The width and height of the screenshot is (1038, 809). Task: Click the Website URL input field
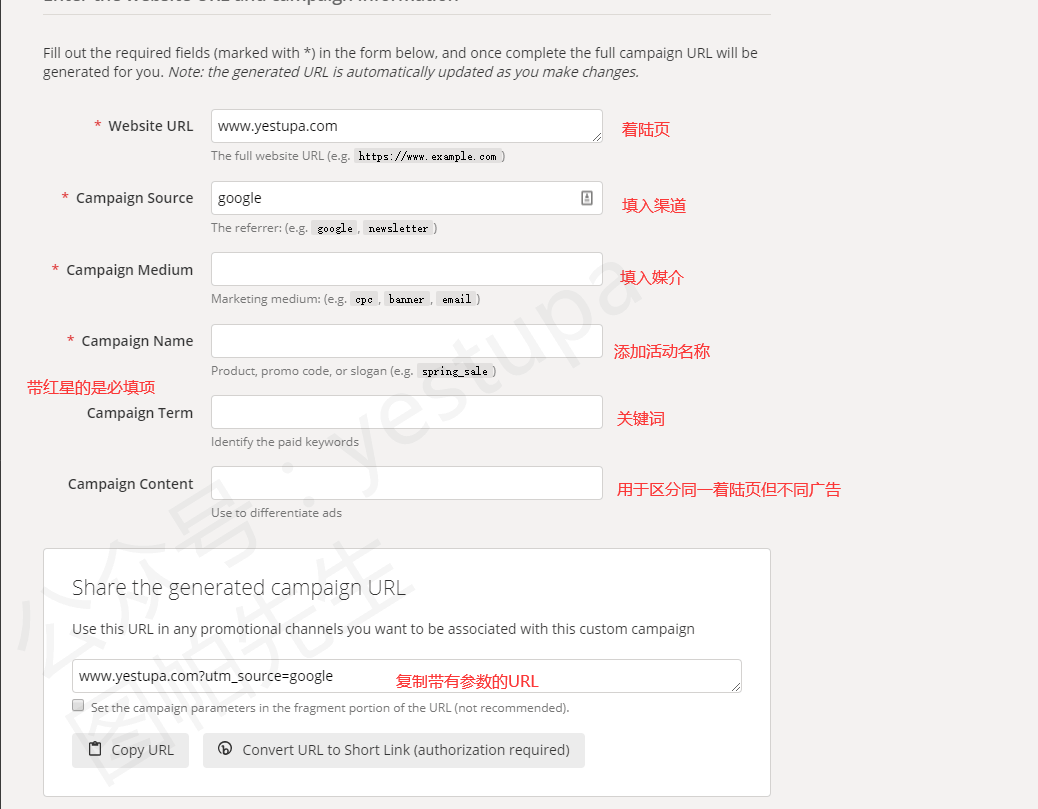click(406, 126)
